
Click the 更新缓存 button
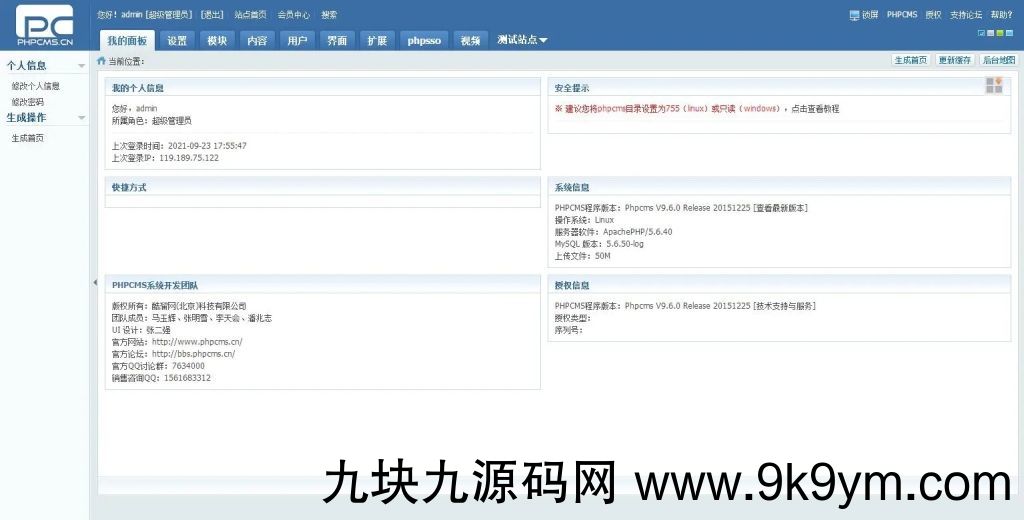pyautogui.click(x=954, y=60)
